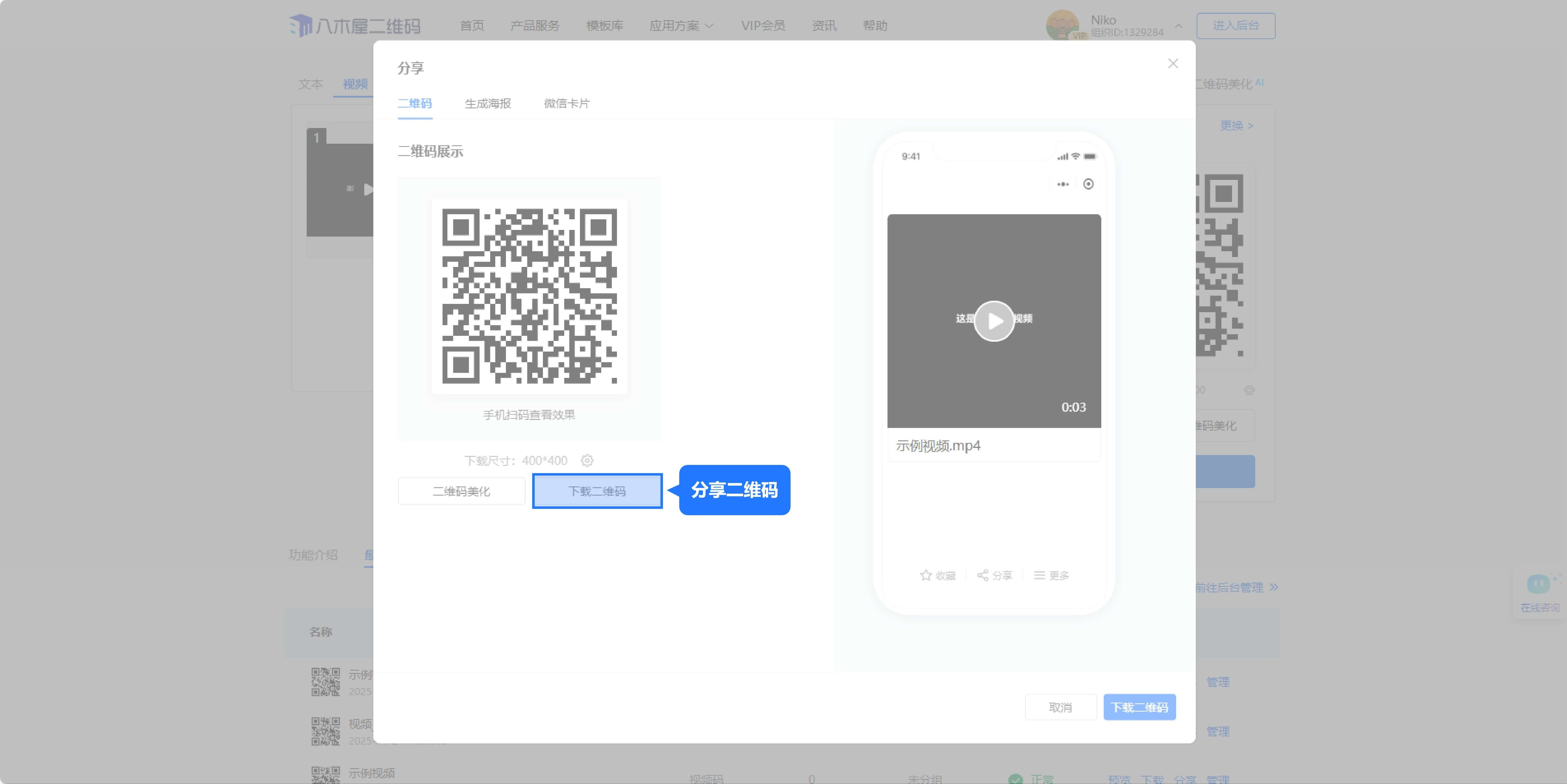Click the 二维码美化 button
The image size is (1567, 784).
coord(461,491)
